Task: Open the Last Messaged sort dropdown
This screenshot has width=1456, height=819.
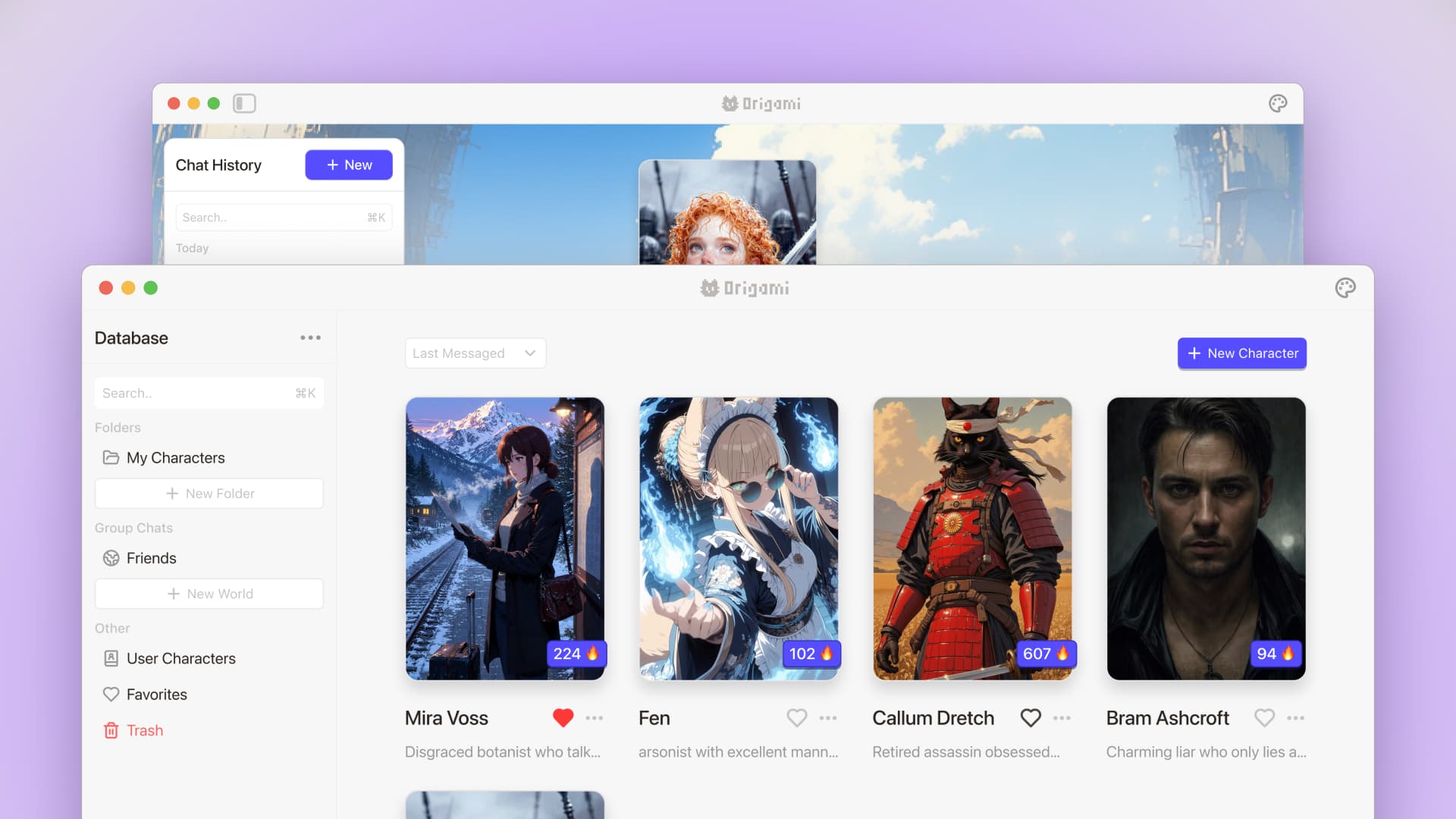Action: point(475,353)
